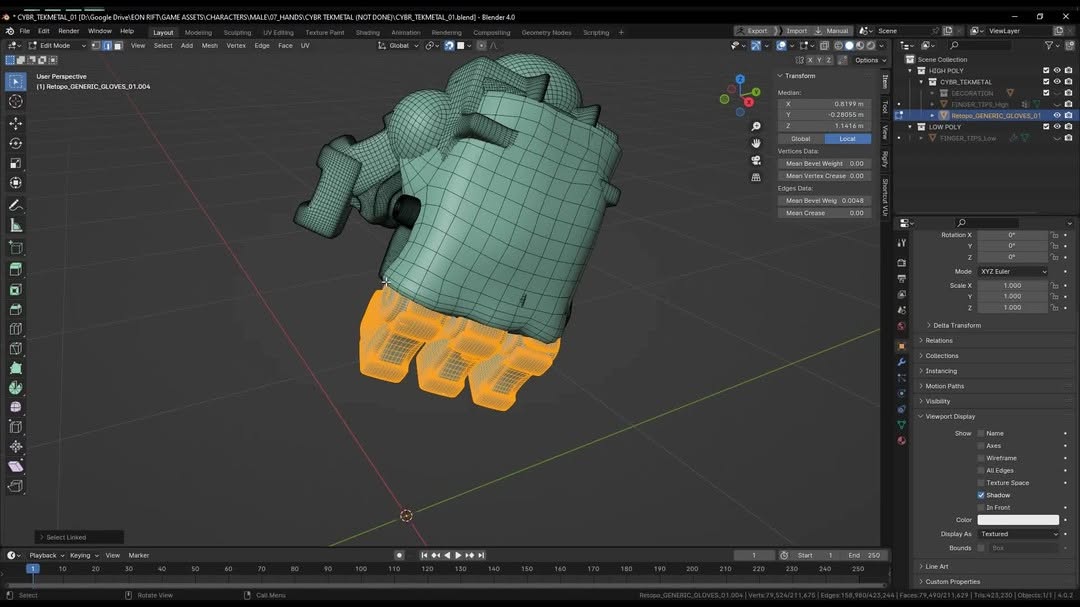Switch to the Sculpting workspace tab
Image resolution: width=1080 pixels, height=607 pixels.
point(237,32)
